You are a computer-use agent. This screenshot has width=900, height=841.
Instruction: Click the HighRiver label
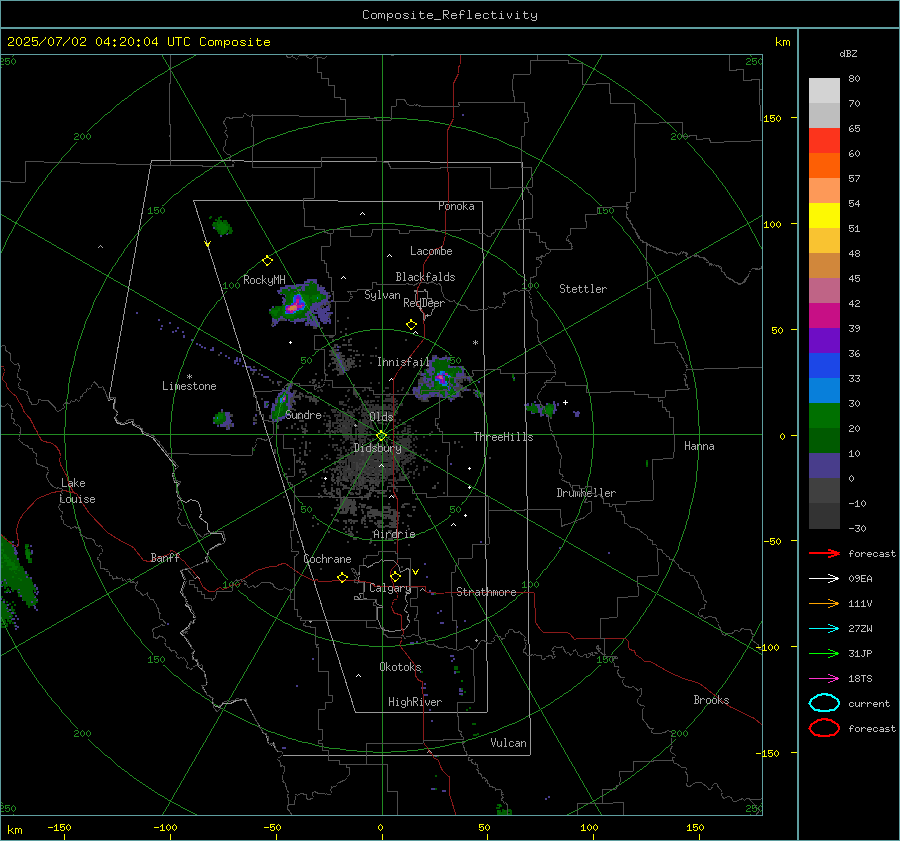pos(415,702)
